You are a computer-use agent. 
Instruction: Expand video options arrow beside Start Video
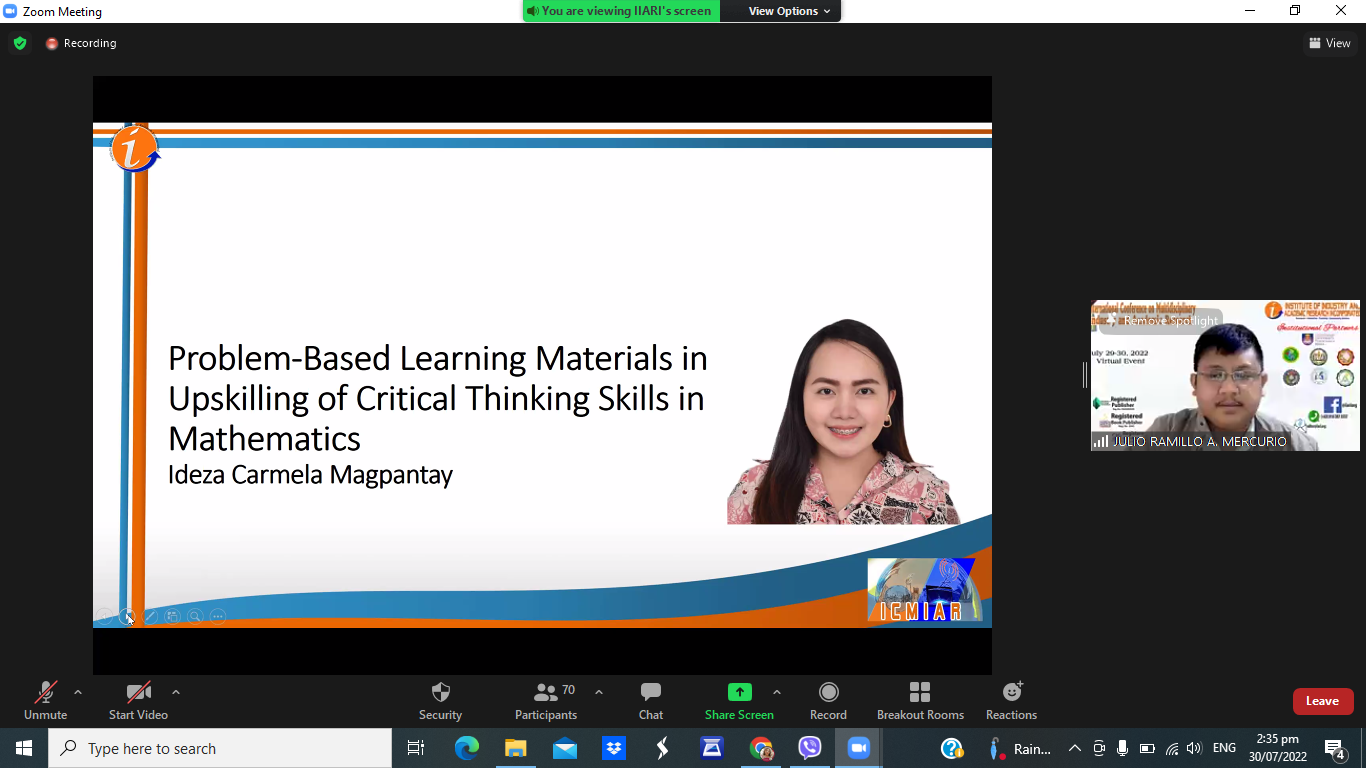pyautogui.click(x=176, y=692)
